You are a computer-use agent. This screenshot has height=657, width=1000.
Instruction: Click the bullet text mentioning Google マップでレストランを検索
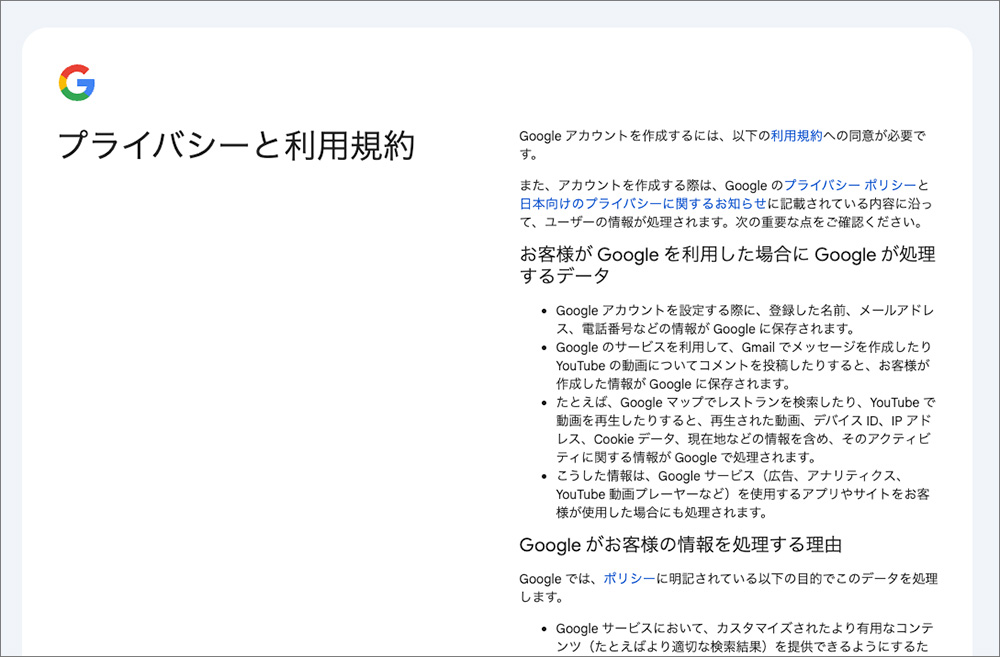tap(744, 430)
